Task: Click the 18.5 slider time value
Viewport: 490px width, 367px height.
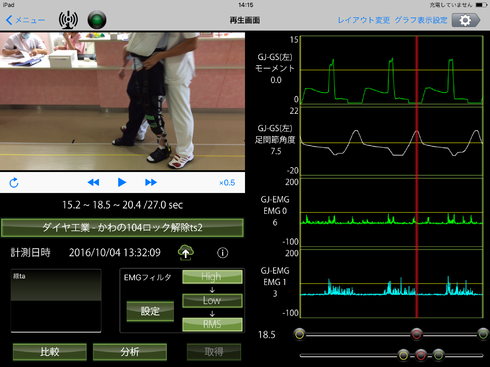Action: coord(267,335)
